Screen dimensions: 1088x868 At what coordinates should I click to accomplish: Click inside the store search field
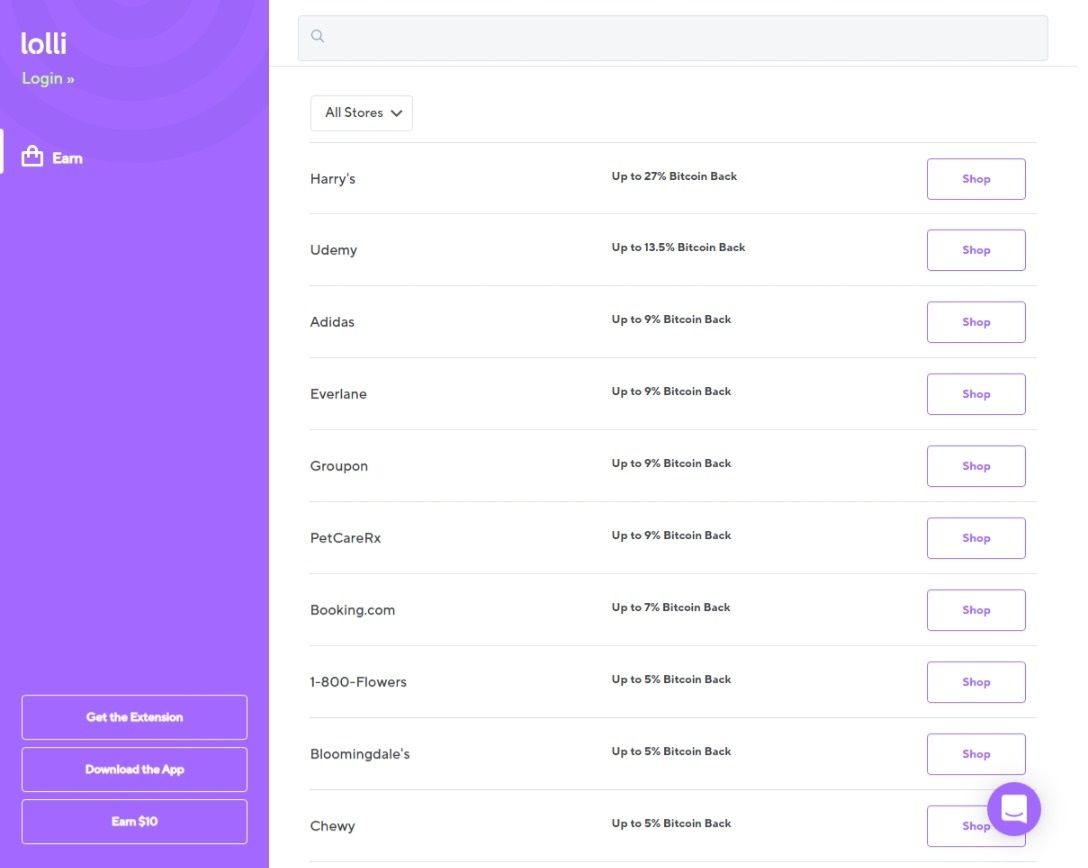(x=672, y=38)
